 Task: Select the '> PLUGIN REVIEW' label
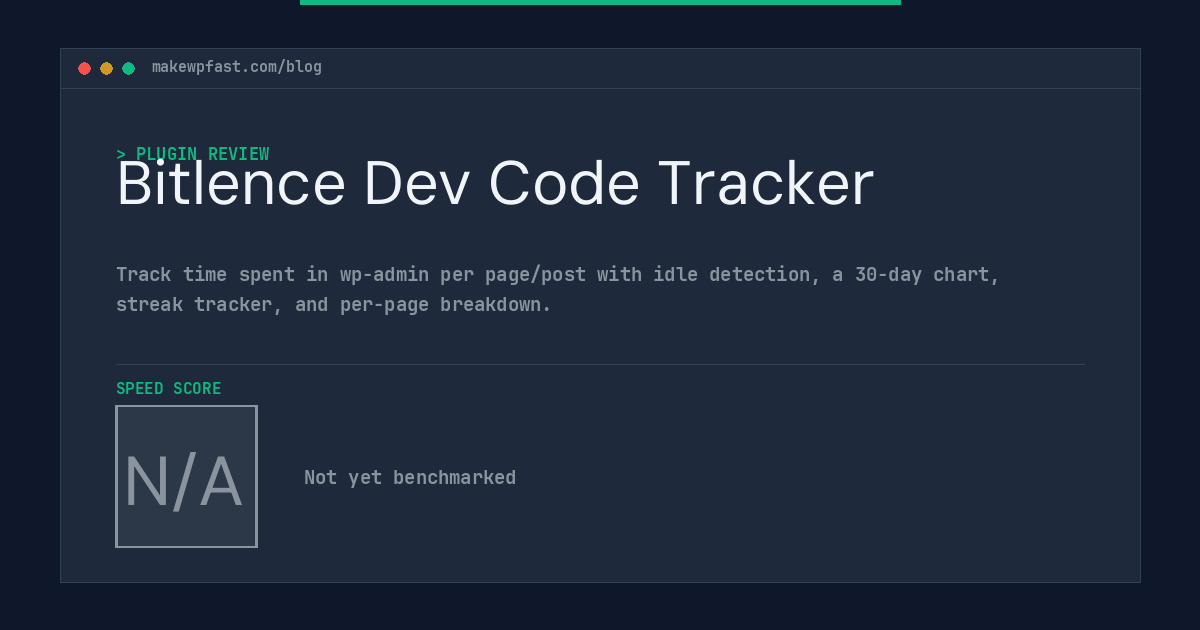tap(193, 154)
